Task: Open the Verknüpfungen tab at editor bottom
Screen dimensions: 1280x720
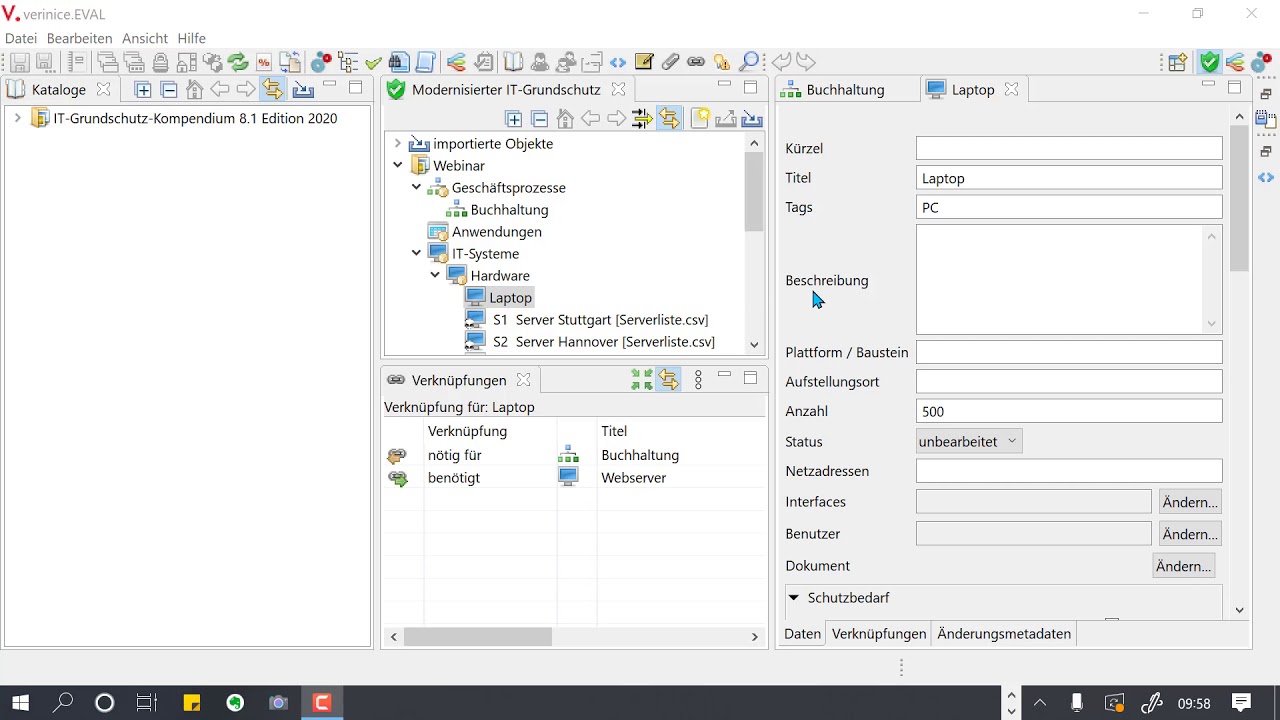Action: pyautogui.click(x=879, y=633)
